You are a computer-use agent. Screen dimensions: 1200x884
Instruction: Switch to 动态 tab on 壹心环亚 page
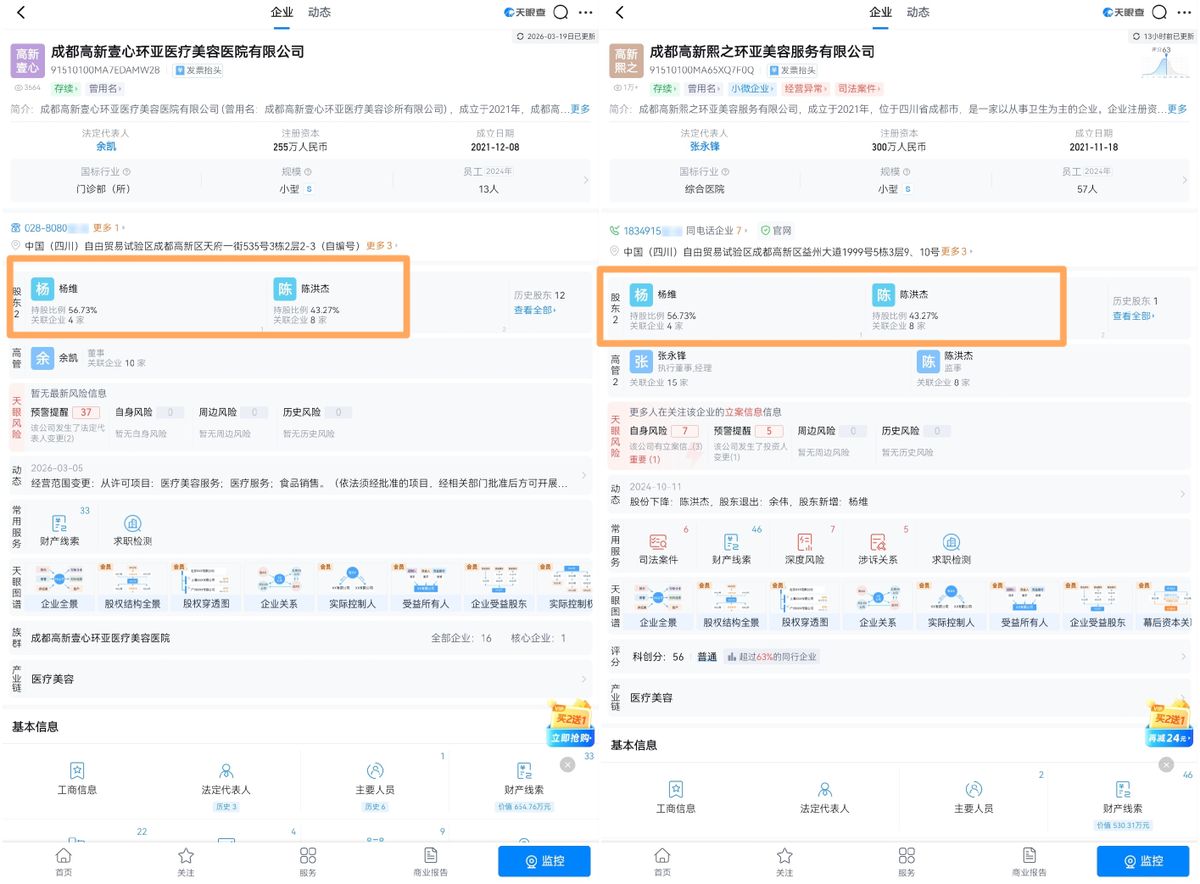(x=319, y=13)
